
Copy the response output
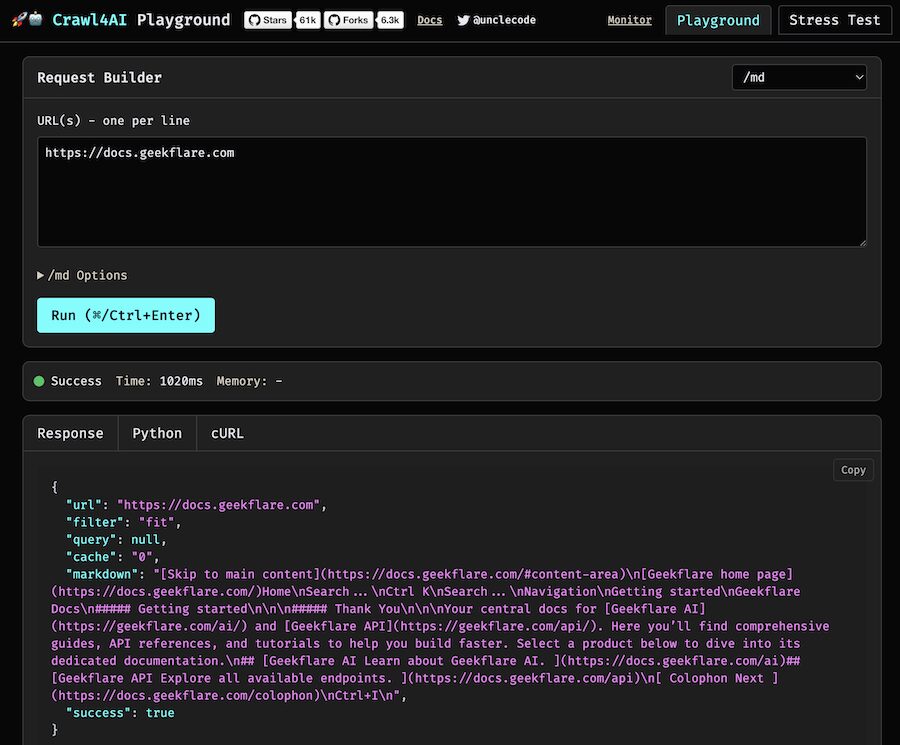coord(853,470)
